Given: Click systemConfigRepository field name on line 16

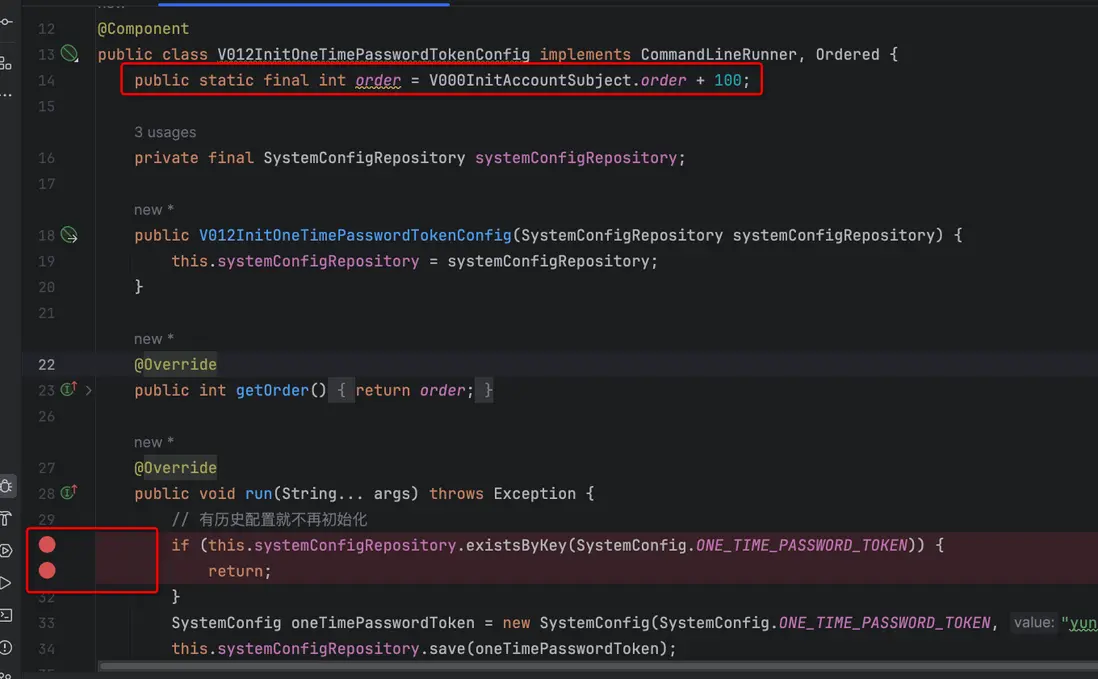Looking at the screenshot, I should tap(576, 158).
